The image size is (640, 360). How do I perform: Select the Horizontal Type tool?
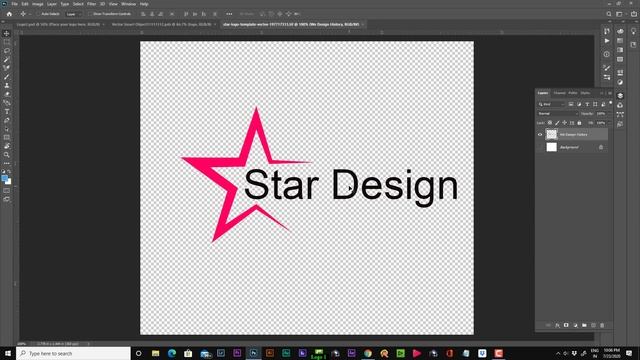pos(7,111)
